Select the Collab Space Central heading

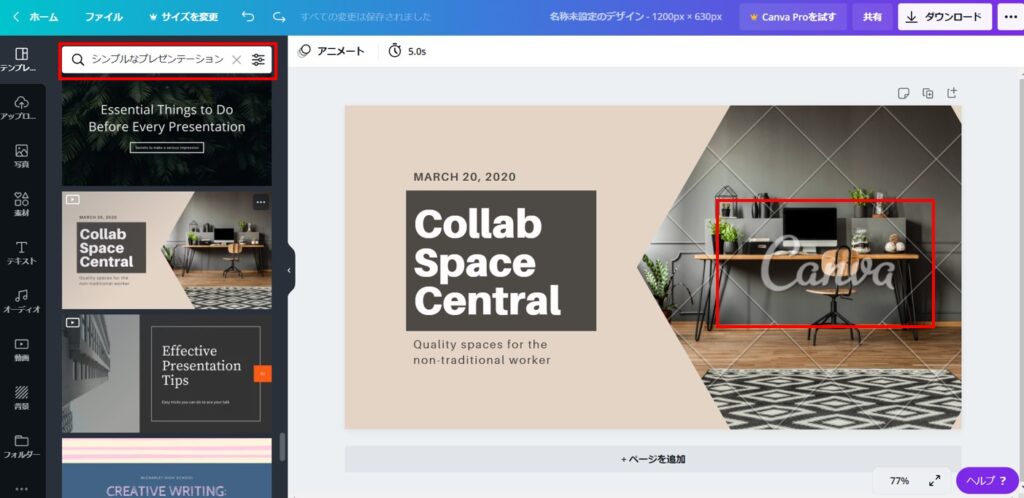pyautogui.click(x=487, y=262)
